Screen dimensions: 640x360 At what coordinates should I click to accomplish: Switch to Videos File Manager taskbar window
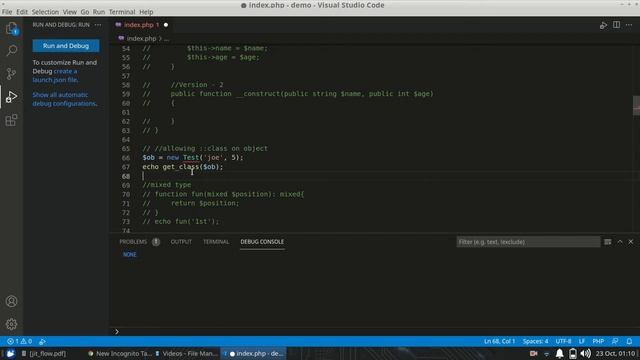pyautogui.click(x=187, y=354)
